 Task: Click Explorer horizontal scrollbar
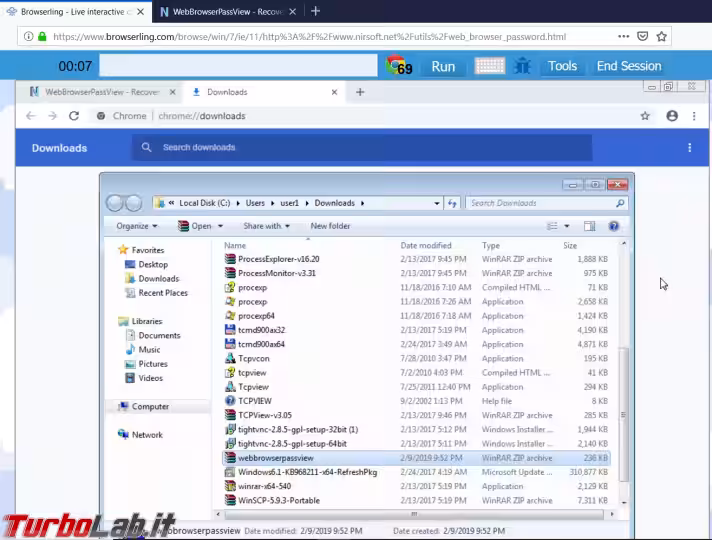[414, 514]
